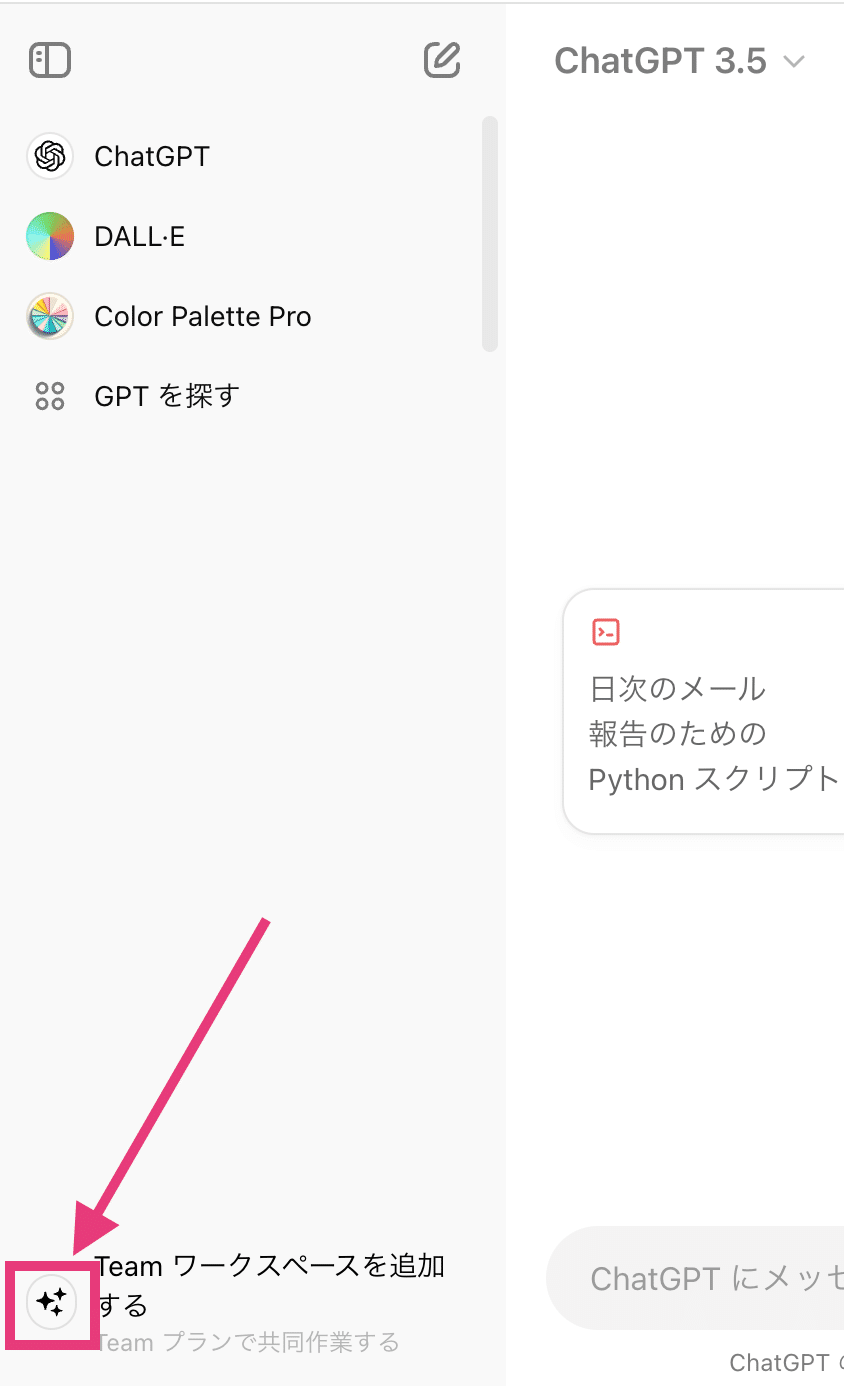Click the Color Palette Pro wheel icon
Viewport: 844px width, 1386px height.
50,316
